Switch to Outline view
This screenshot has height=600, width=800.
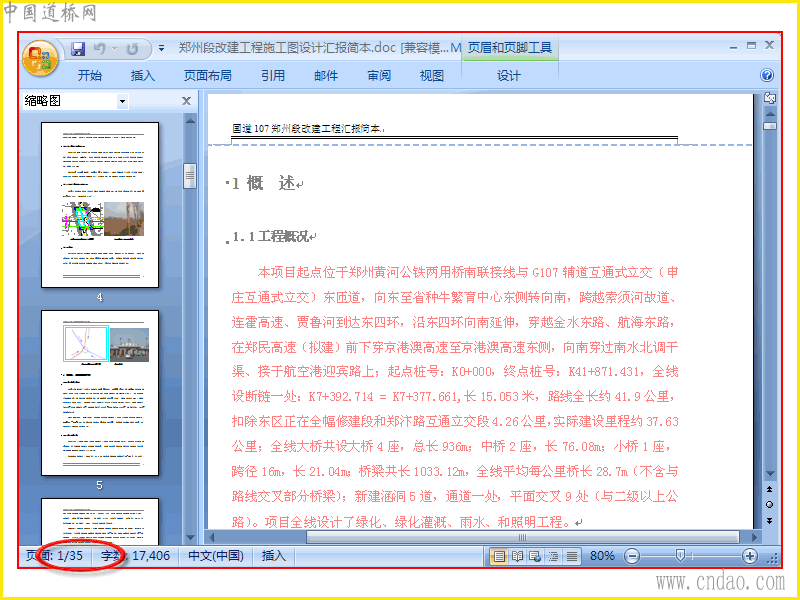click(554, 556)
